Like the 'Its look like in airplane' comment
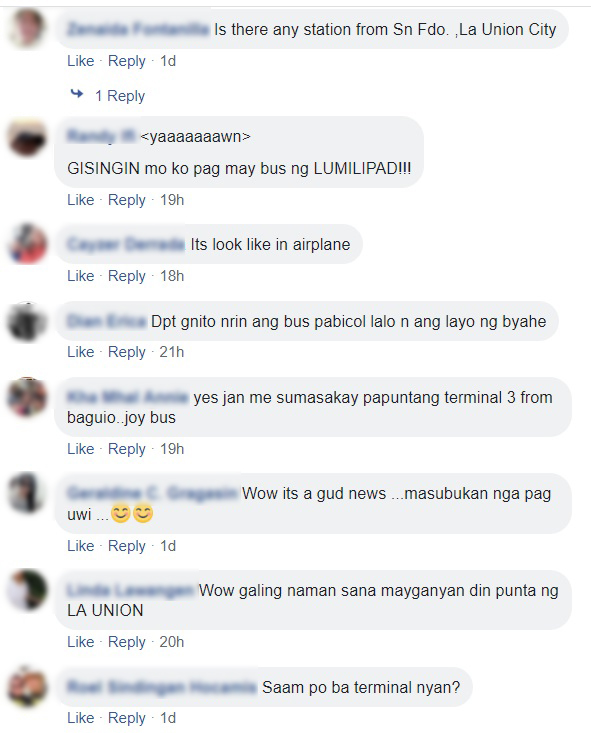The width and height of the screenshot is (591, 733). (80, 276)
